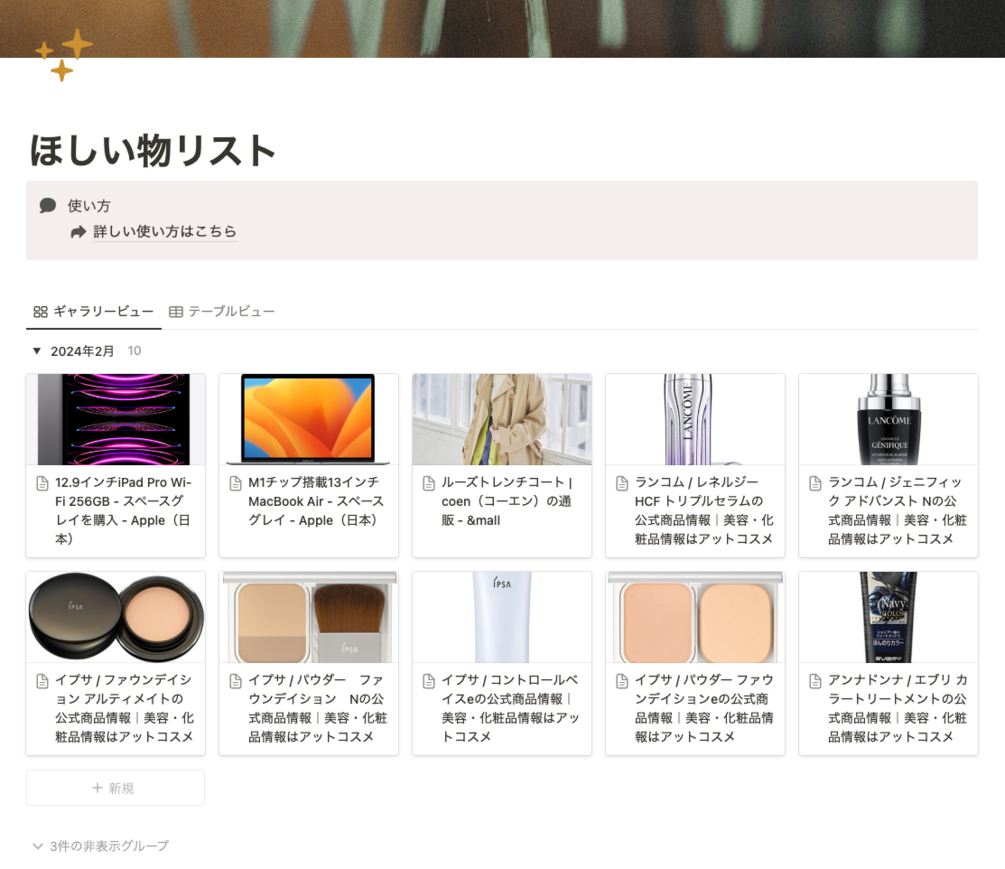Click page icon next to M1チップ搭載13インチ MacBook Air
Viewport: 1005px width, 869px height.
coord(236,483)
